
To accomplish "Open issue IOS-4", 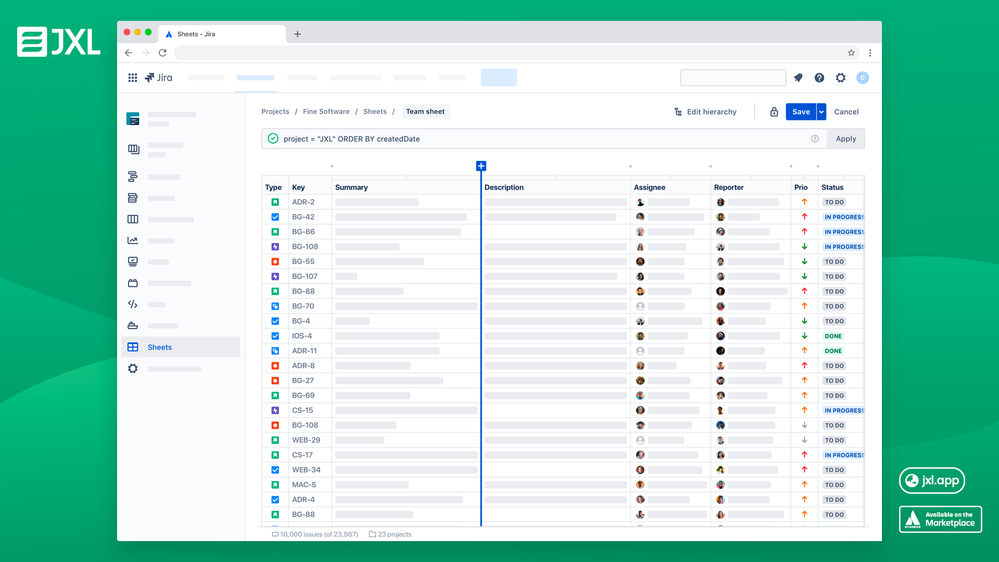I will (302, 336).
